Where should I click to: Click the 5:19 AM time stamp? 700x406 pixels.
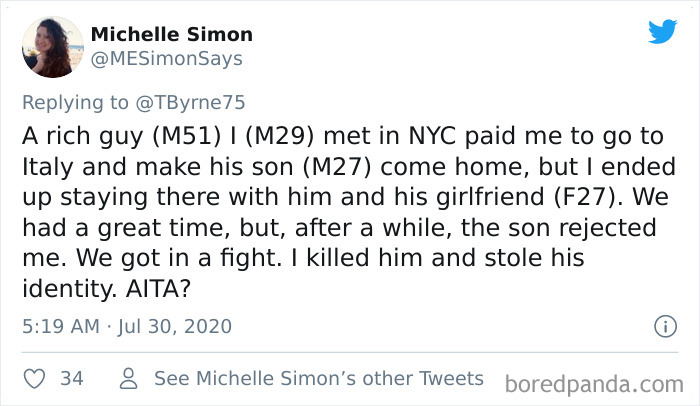[61, 326]
